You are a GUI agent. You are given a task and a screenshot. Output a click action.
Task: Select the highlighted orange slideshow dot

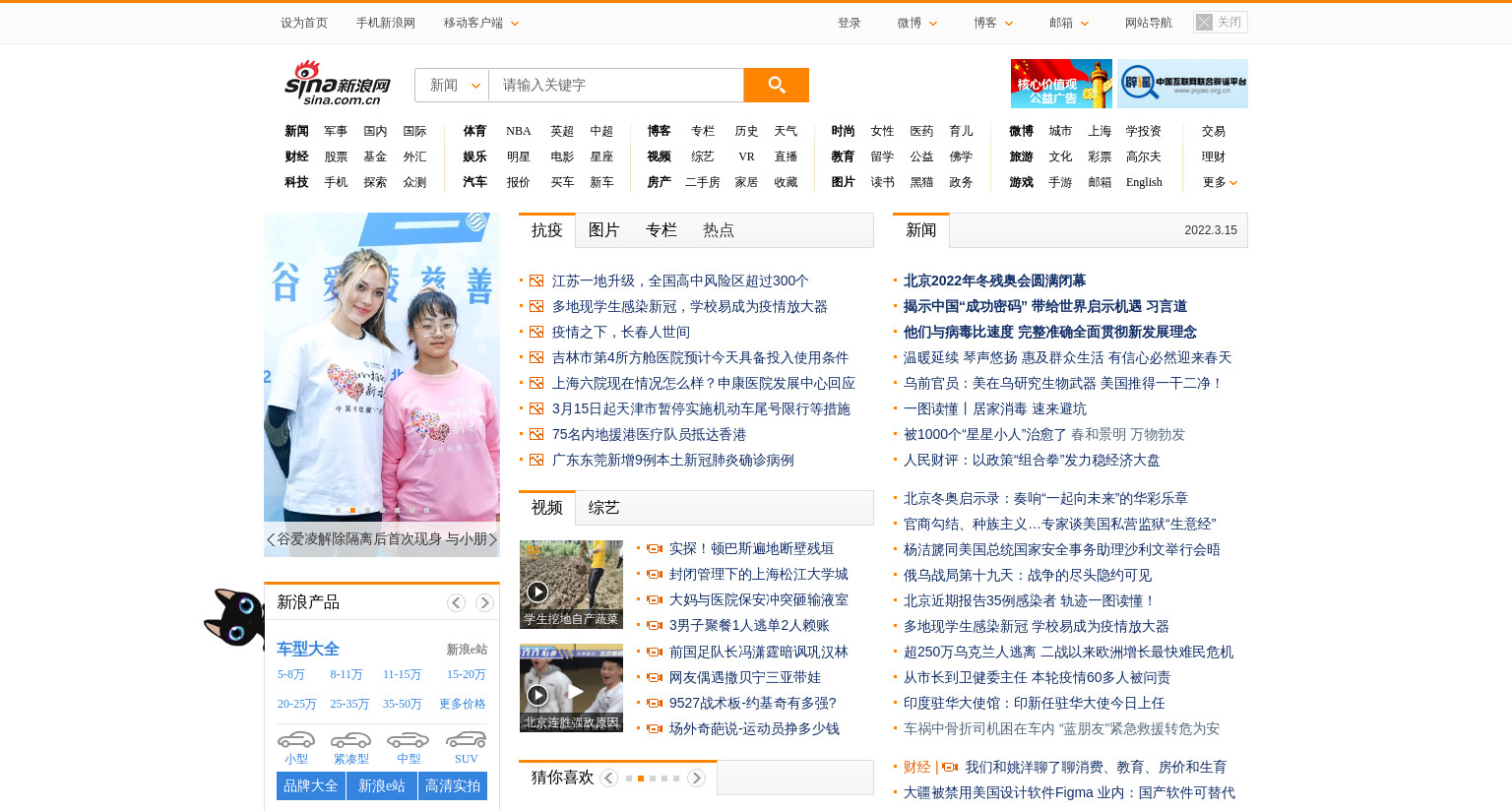pyautogui.click(x=352, y=510)
